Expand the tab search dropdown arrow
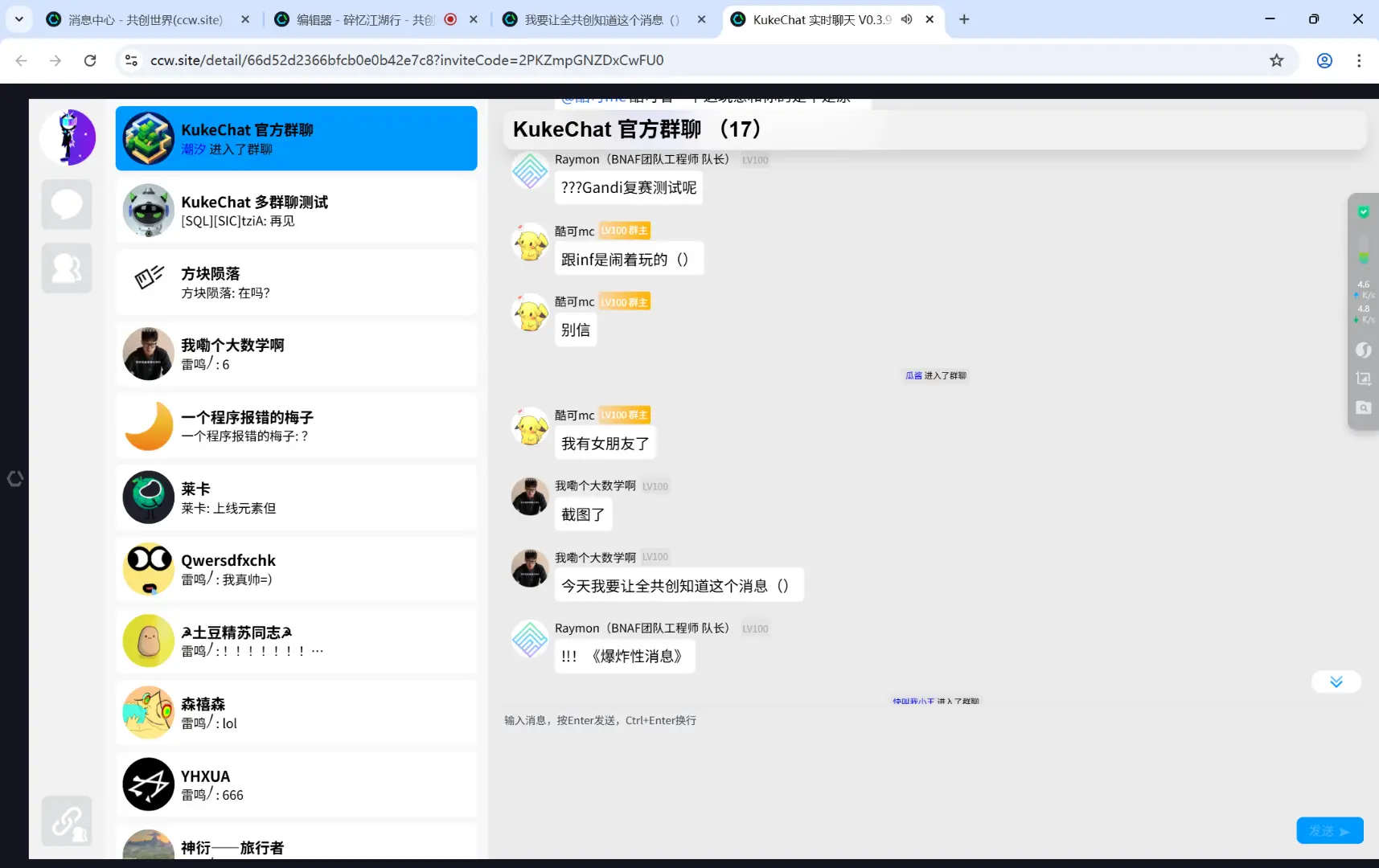Viewport: 1379px width, 868px height. [x=18, y=19]
